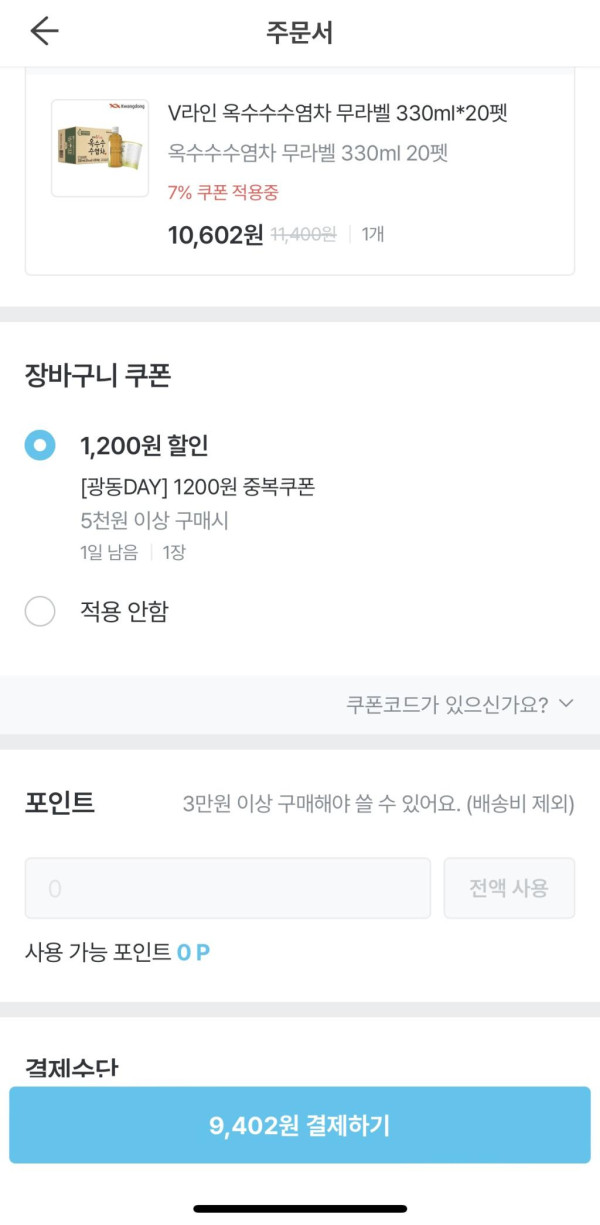This screenshot has height=1225, width=600.
Task: Click the 장바구니 쿠폰 section heading
Action: 98,376
